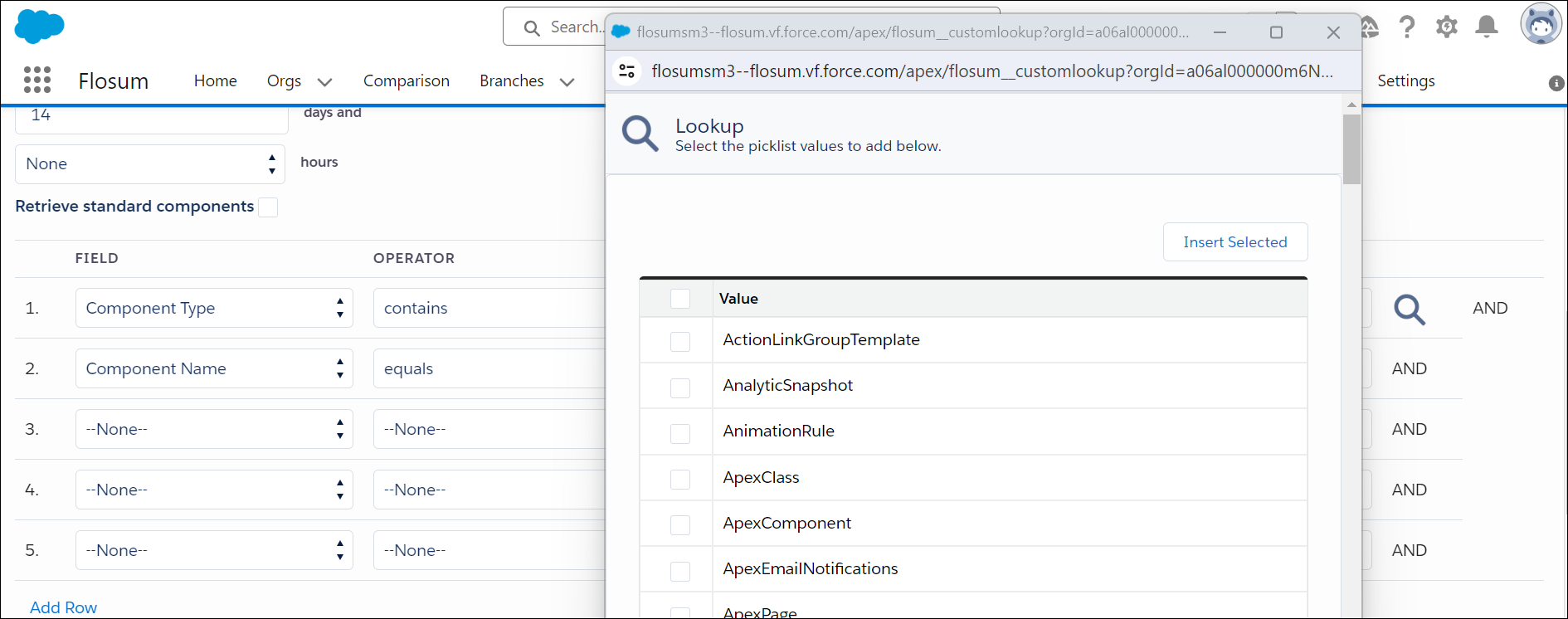
Task: Check the ApexComponent checkbox
Action: pos(680,524)
